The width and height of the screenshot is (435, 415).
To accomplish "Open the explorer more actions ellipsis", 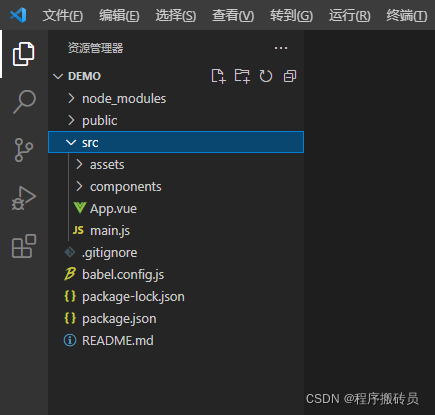I will tap(281, 48).
